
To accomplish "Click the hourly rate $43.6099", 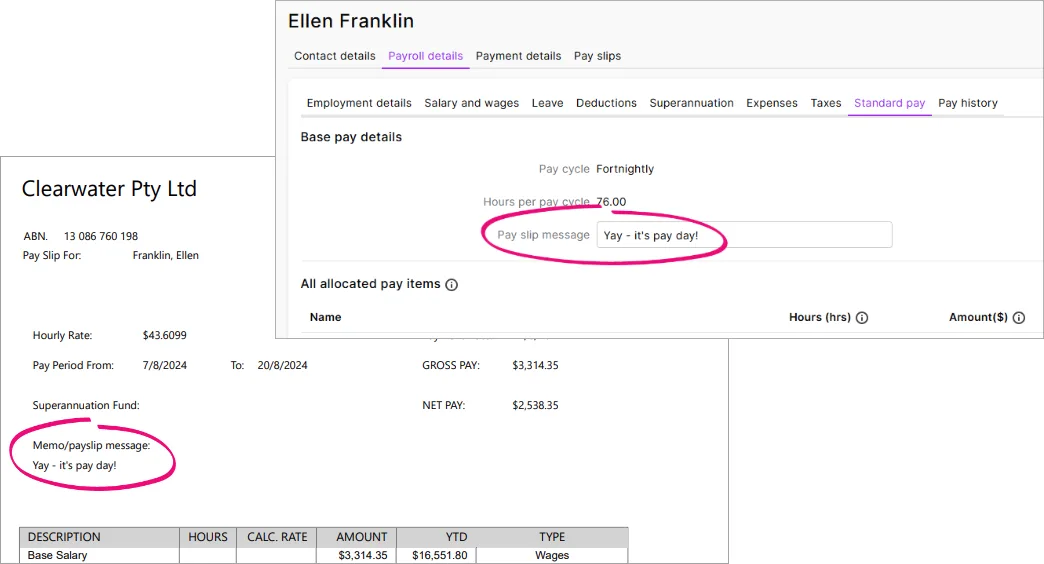I will (164, 336).
